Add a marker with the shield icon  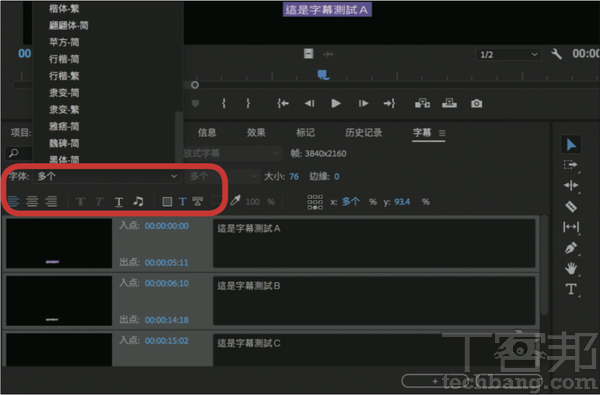click(x=195, y=103)
